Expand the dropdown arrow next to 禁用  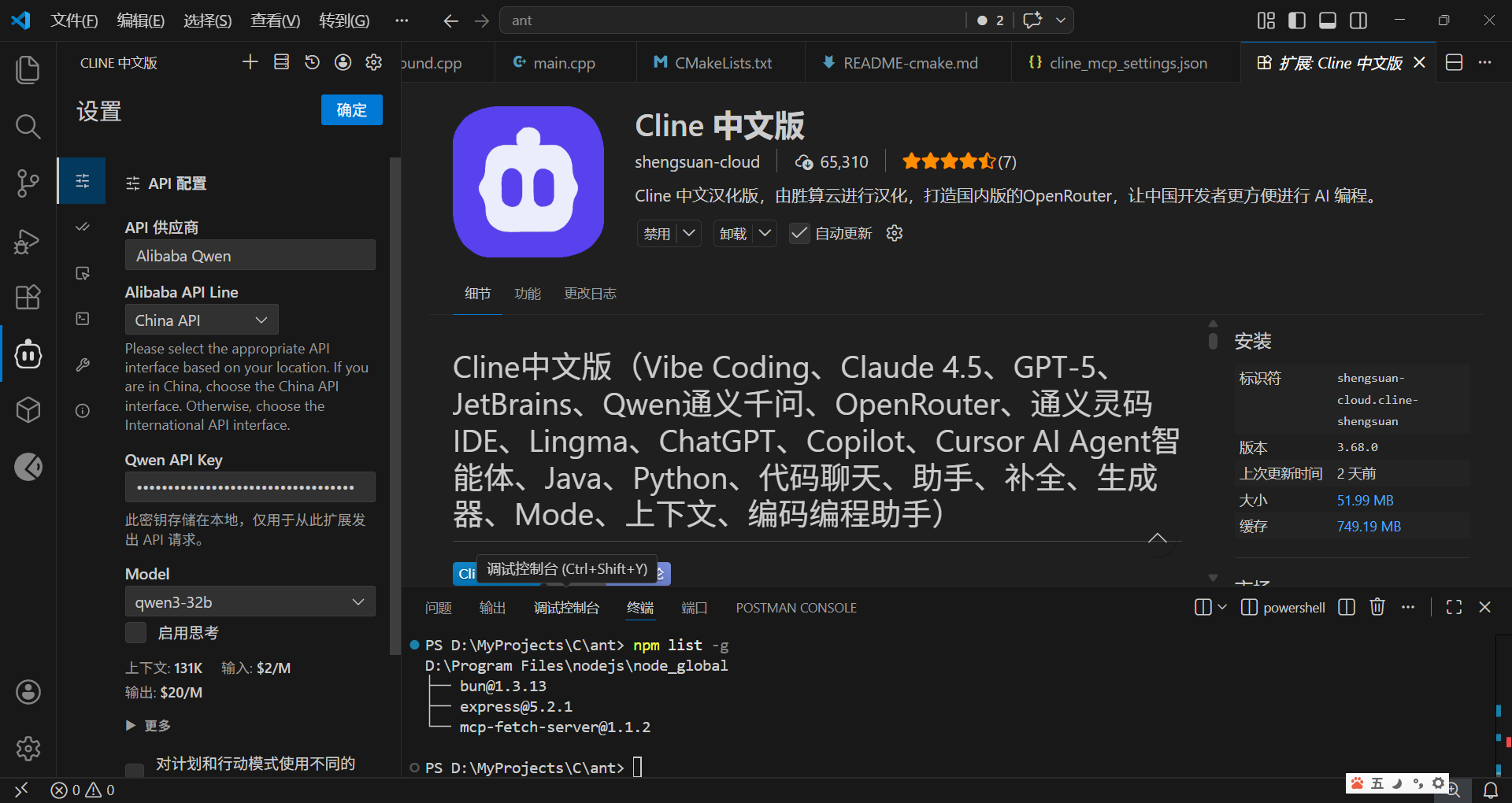[x=689, y=233]
